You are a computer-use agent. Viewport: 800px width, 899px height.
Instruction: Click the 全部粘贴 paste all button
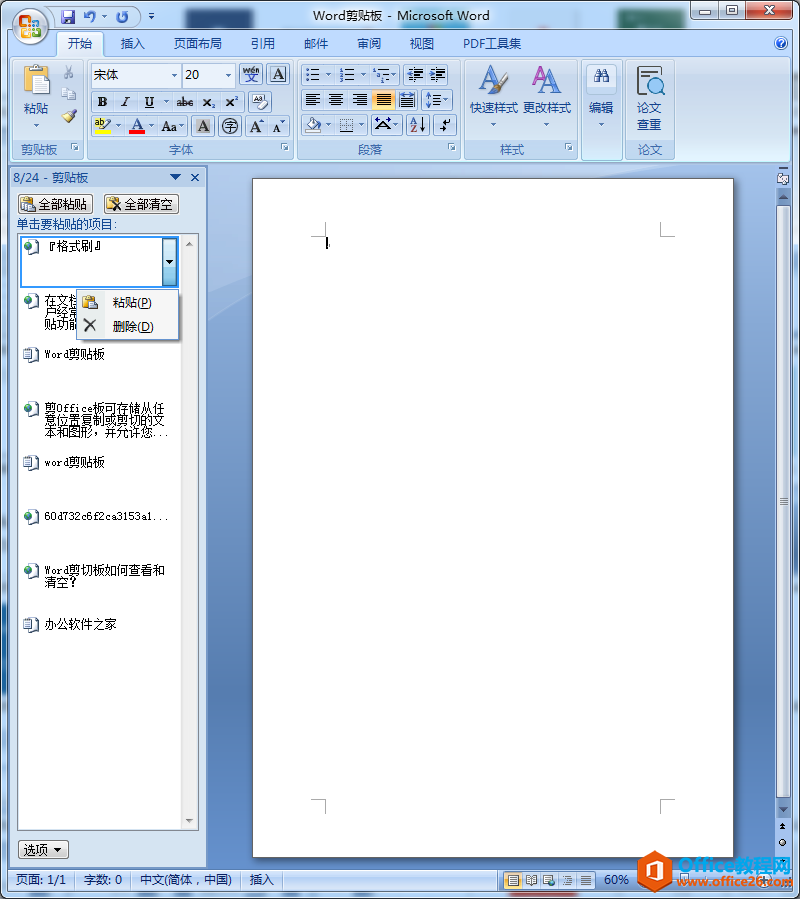point(55,204)
